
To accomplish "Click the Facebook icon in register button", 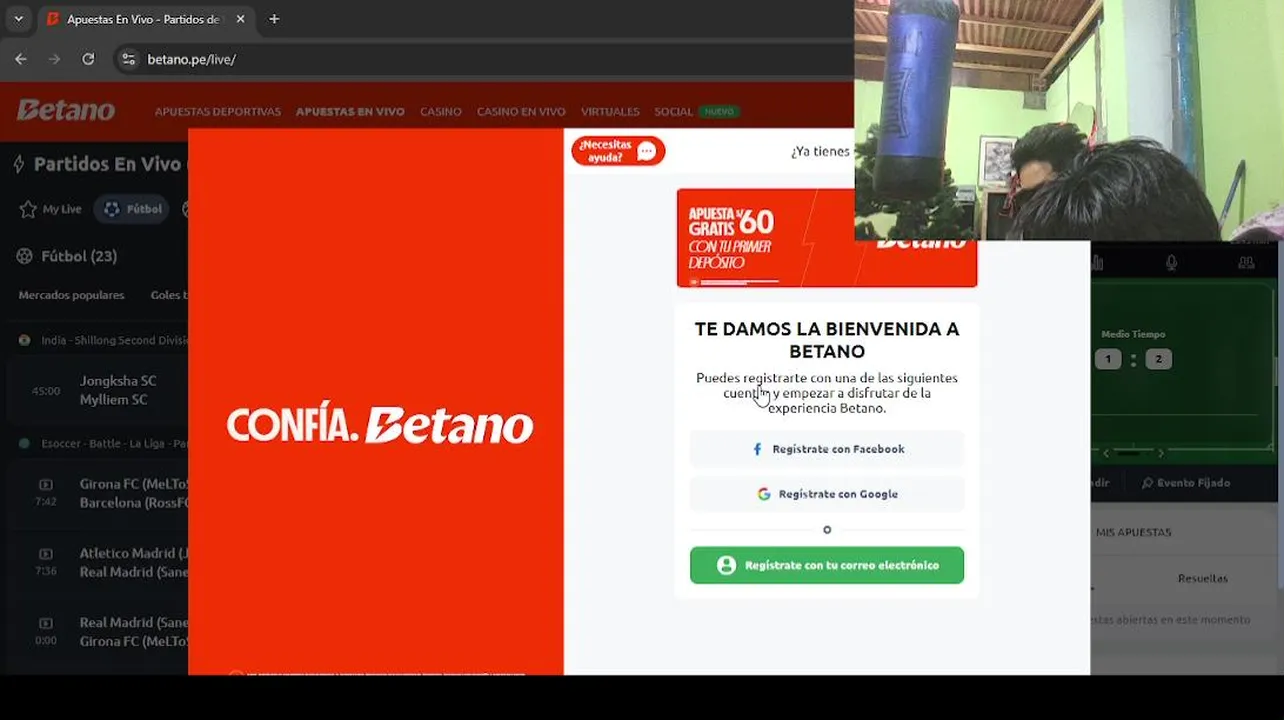I will click(x=757, y=449).
